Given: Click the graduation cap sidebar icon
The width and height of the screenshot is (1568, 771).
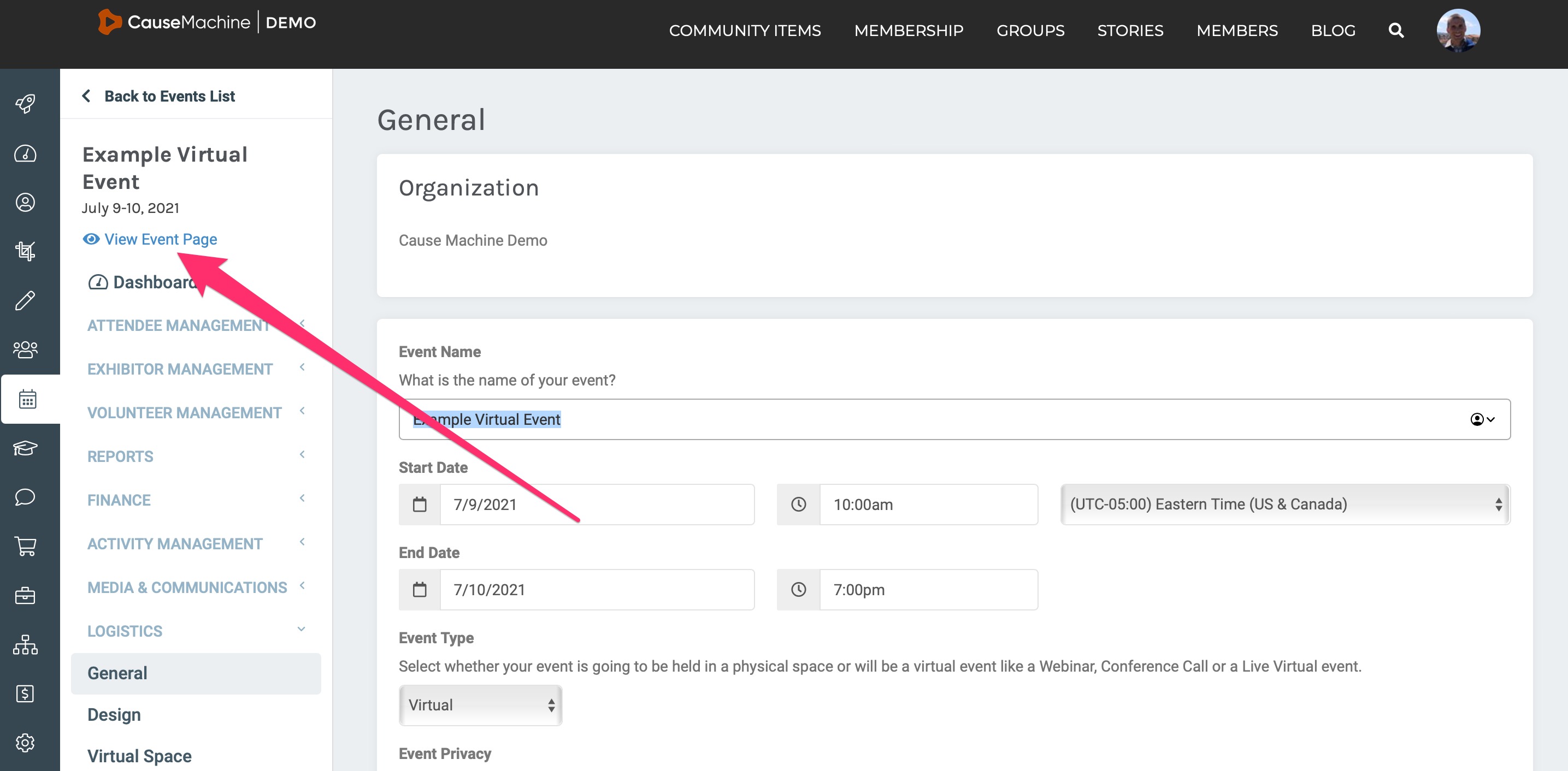Looking at the screenshot, I should [26, 448].
